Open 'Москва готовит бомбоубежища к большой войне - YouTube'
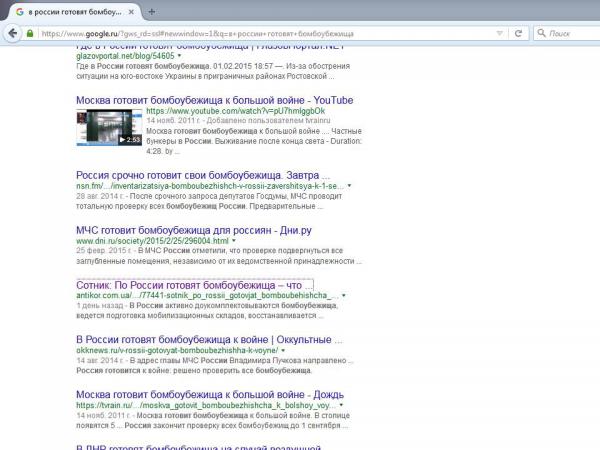600x450 pixels. [214, 100]
